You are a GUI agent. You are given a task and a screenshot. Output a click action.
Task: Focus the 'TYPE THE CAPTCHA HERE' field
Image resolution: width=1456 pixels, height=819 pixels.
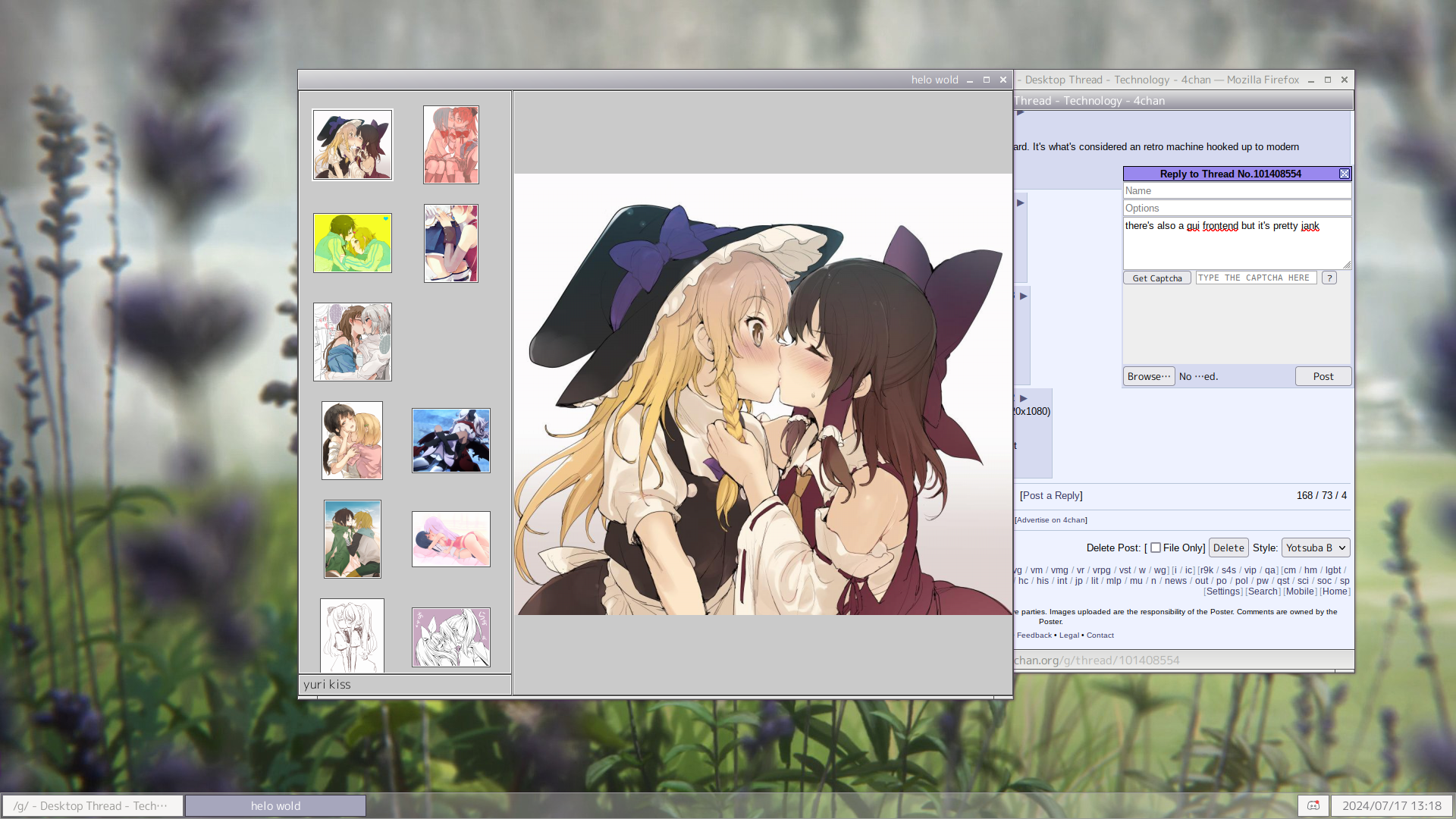point(1256,278)
